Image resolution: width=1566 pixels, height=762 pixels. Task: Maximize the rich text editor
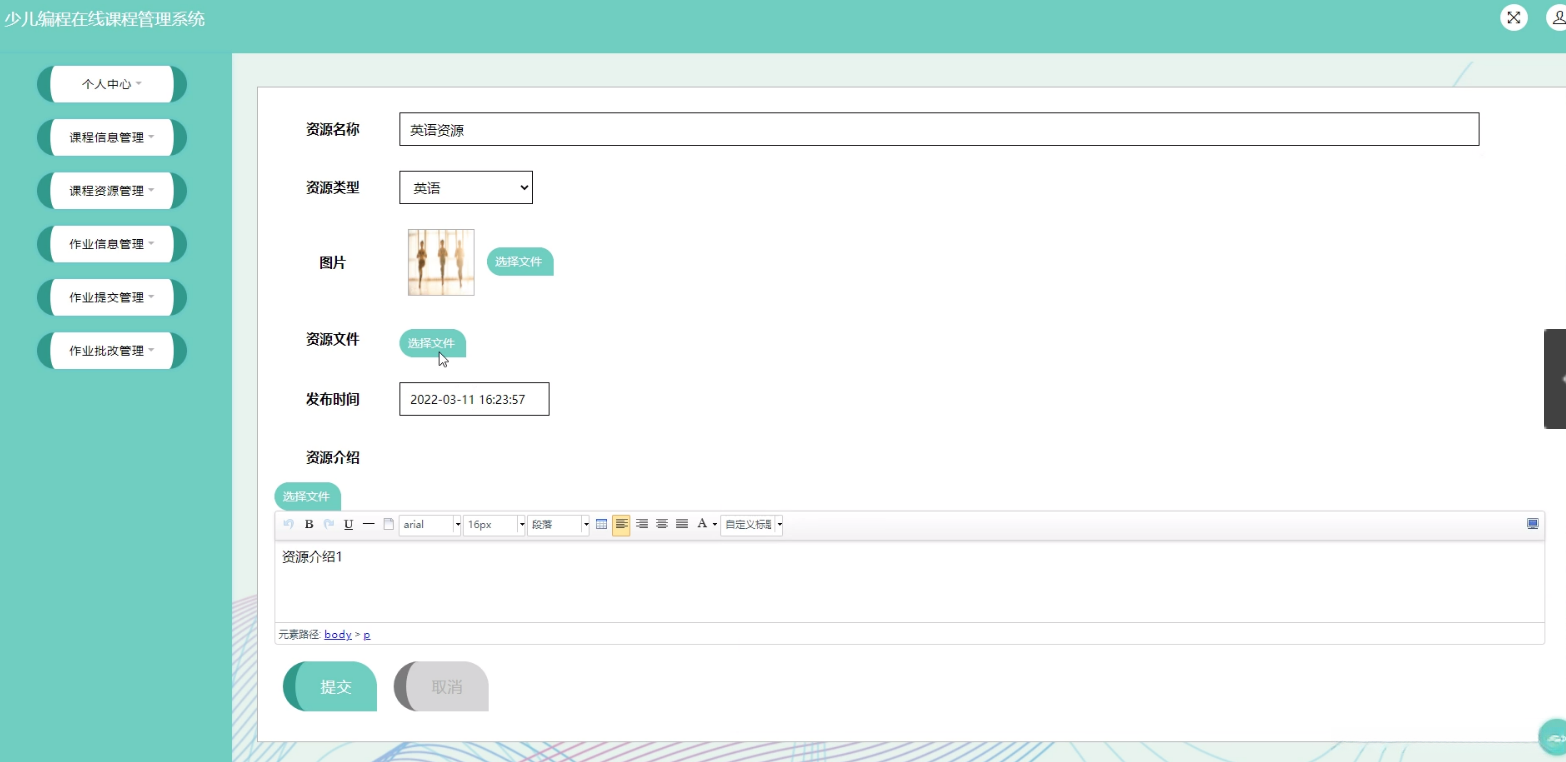(x=1532, y=524)
